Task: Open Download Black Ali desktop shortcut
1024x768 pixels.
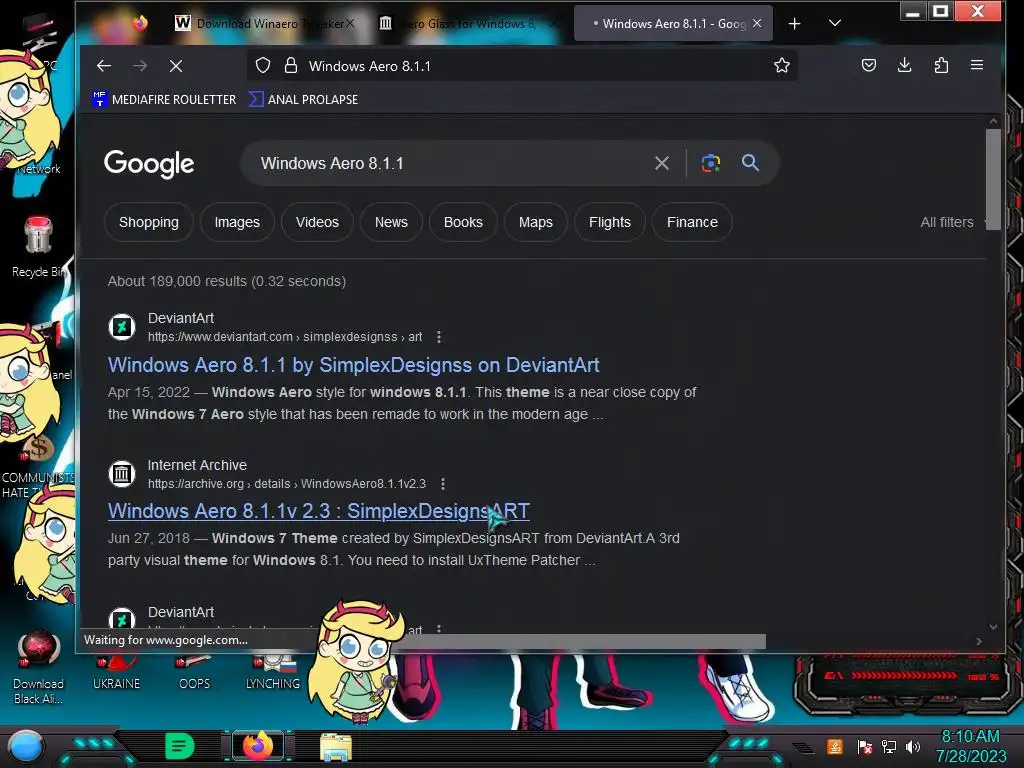Action: (x=38, y=668)
